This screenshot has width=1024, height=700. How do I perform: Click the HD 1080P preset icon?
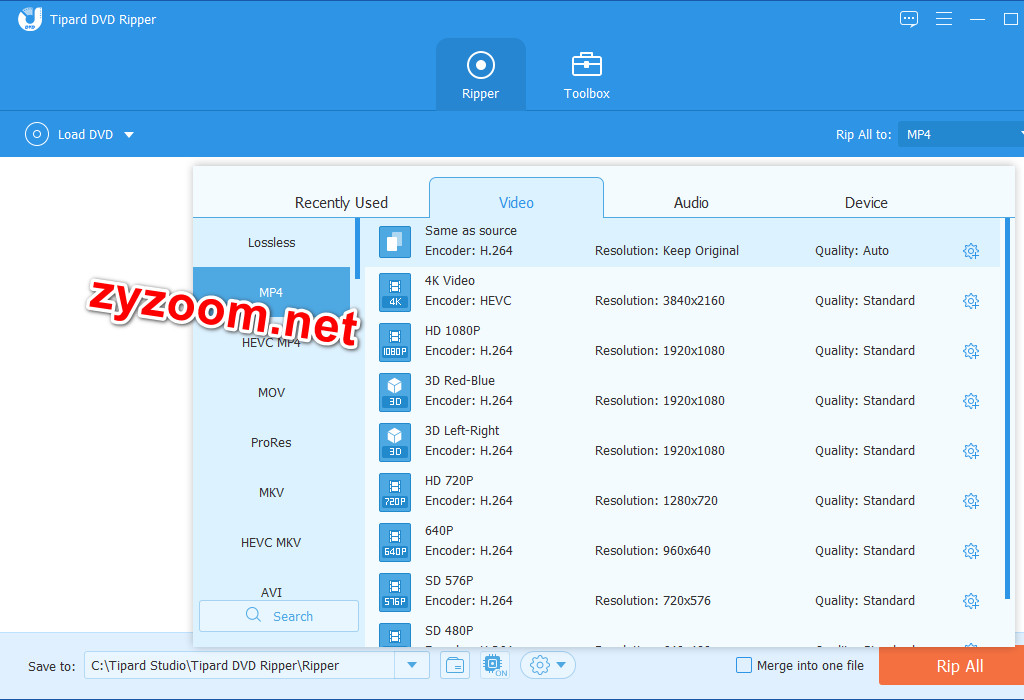tap(395, 342)
